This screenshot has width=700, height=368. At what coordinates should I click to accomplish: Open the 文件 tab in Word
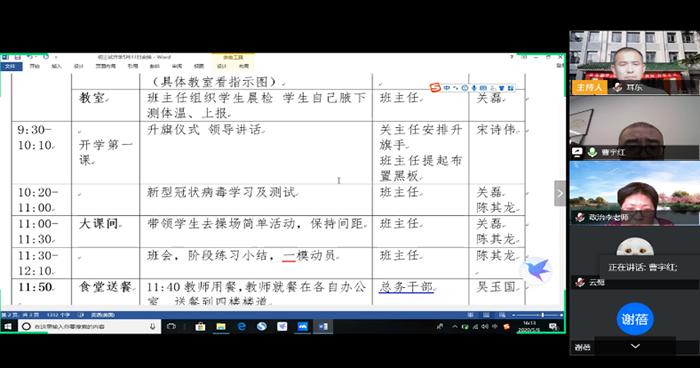pyautogui.click(x=10, y=66)
